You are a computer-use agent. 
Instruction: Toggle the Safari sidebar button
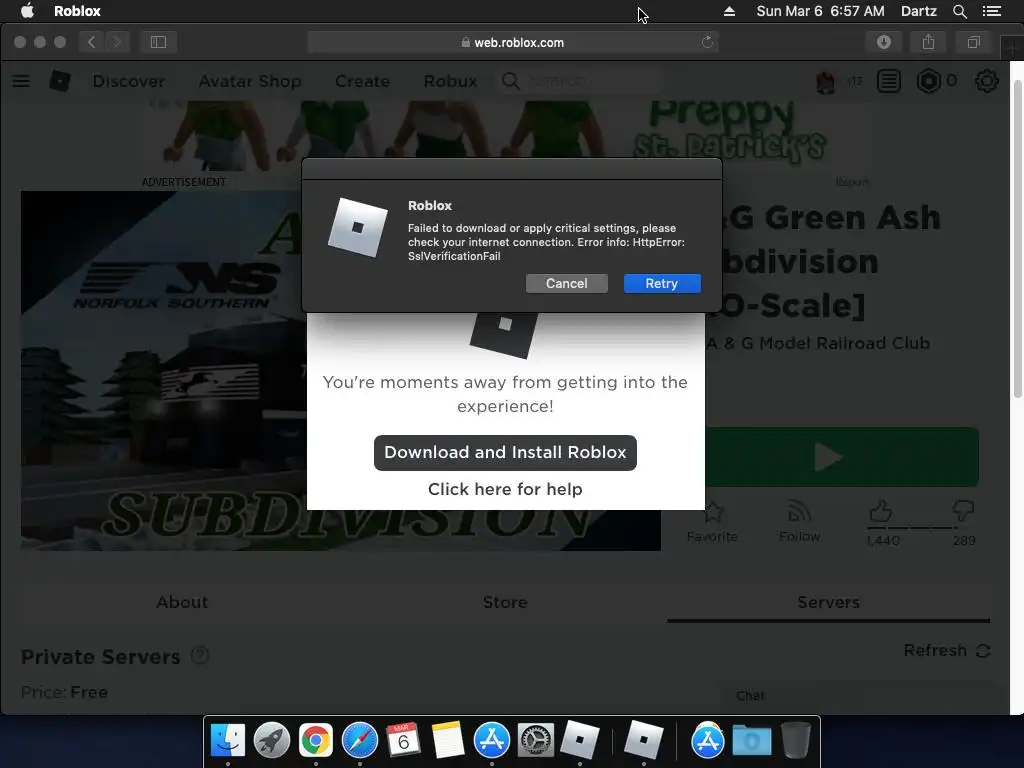tap(158, 42)
